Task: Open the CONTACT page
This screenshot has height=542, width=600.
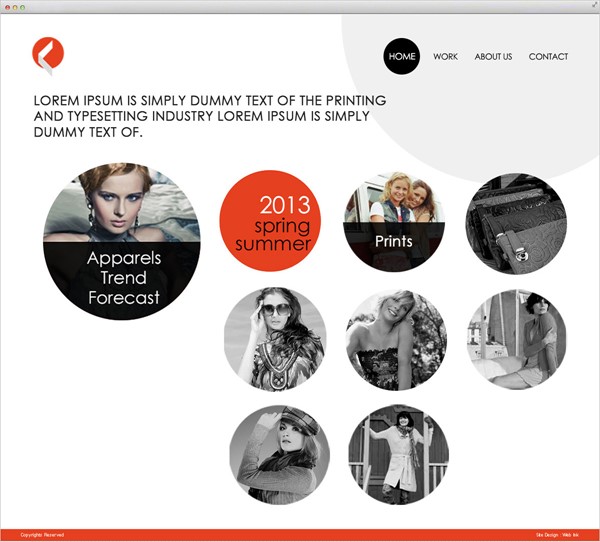Action: coord(548,57)
